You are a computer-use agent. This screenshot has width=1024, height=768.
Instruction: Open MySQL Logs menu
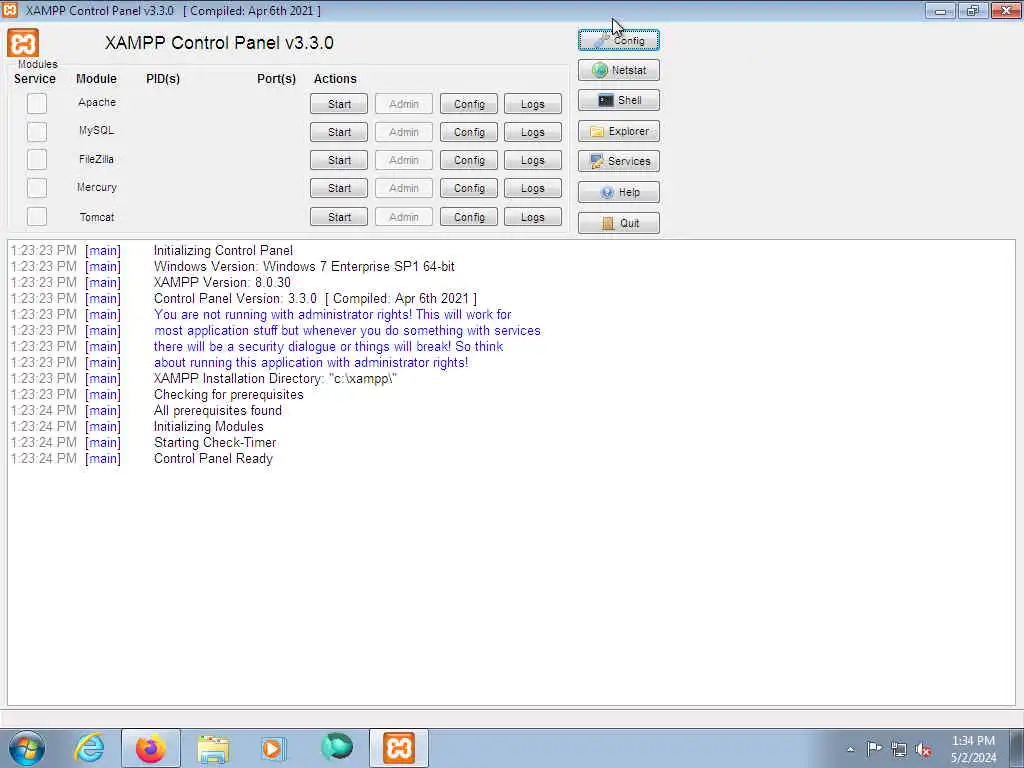pyautogui.click(x=533, y=132)
